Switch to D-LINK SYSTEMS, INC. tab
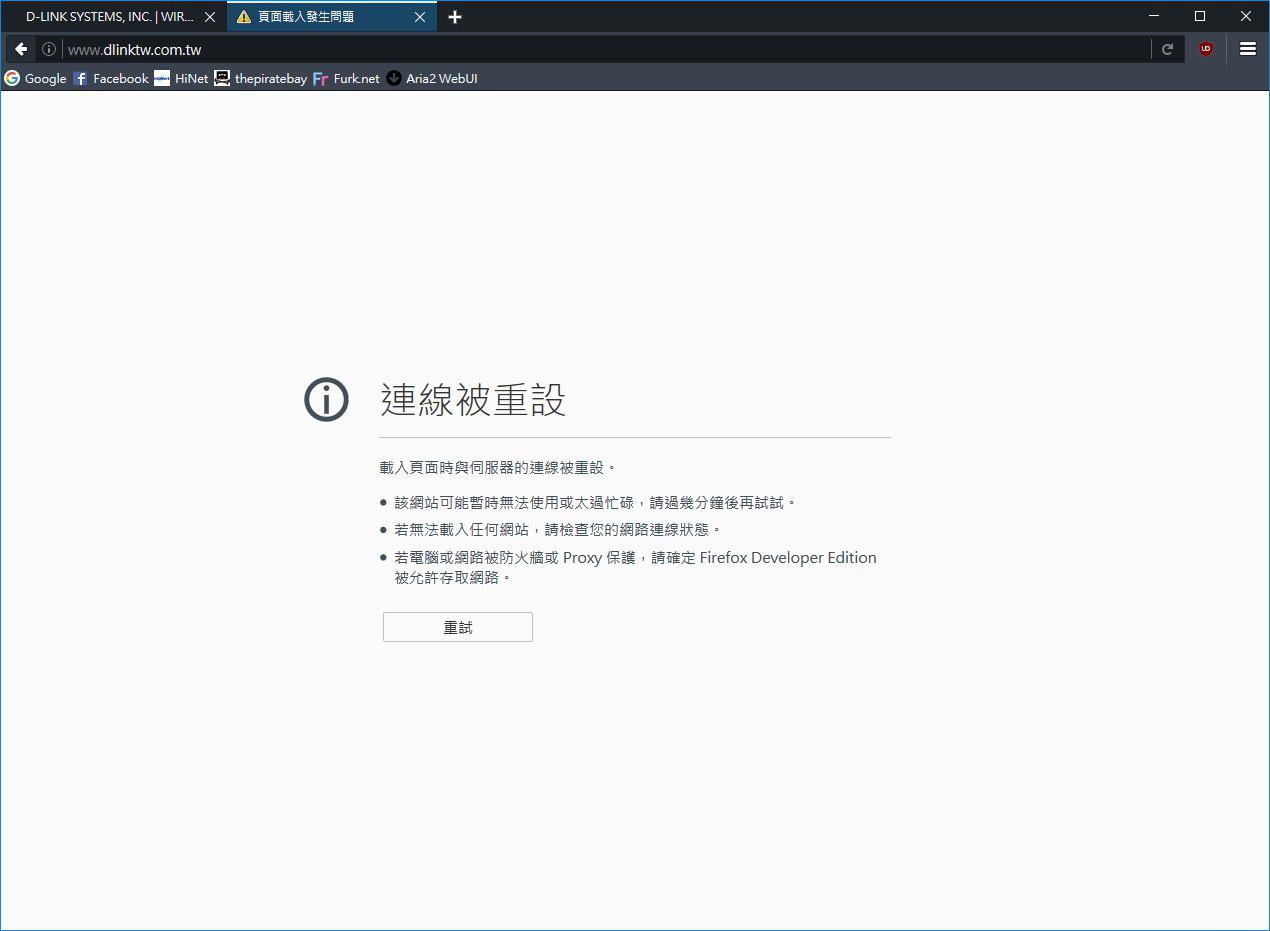1270x931 pixels. [115, 17]
